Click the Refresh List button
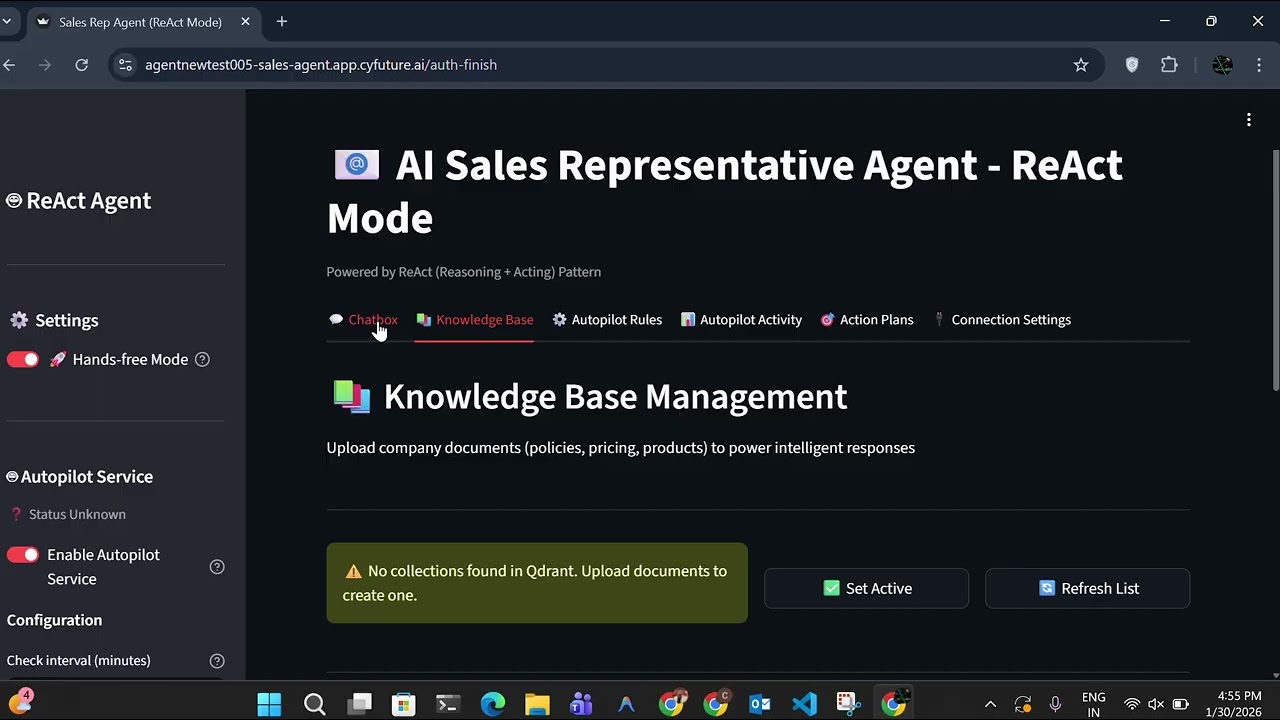Screen dimensions: 1280x720 [x=1087, y=589]
